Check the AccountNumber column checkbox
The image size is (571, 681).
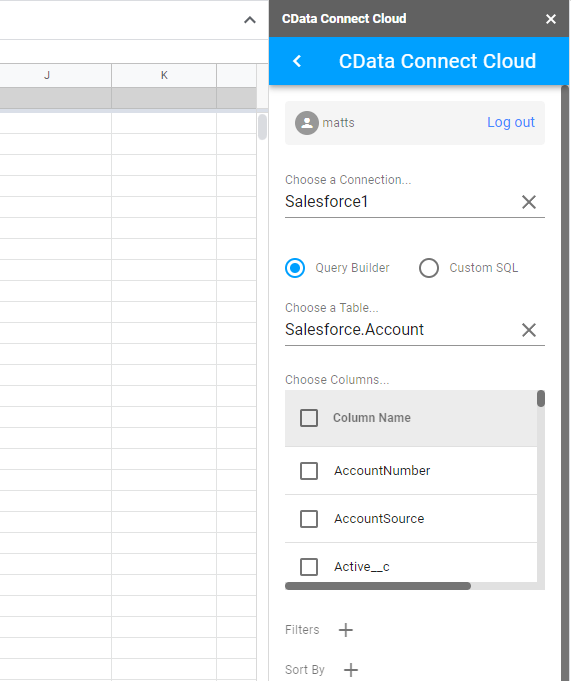pyautogui.click(x=309, y=471)
